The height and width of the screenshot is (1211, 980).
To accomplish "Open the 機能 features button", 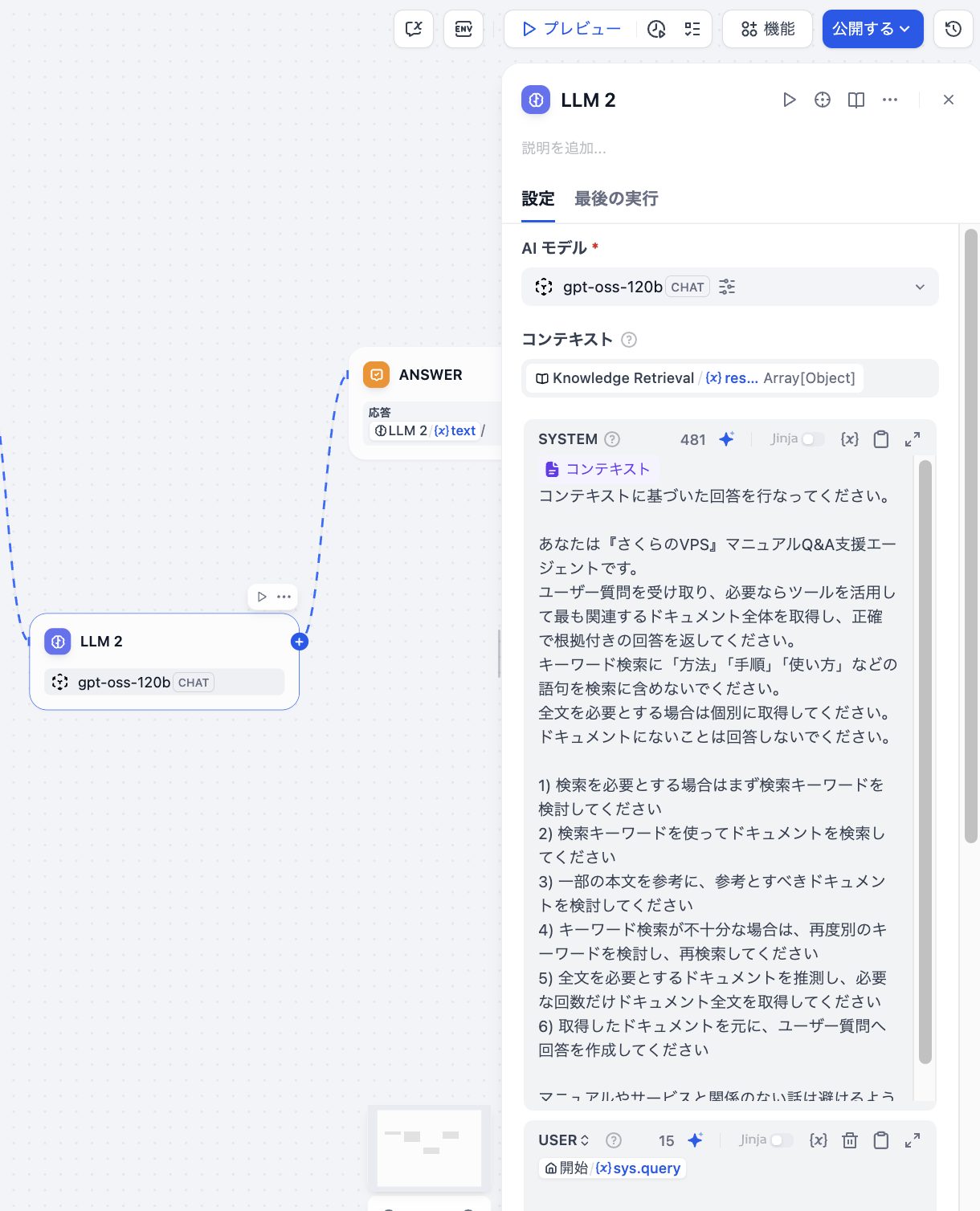I will [767, 29].
